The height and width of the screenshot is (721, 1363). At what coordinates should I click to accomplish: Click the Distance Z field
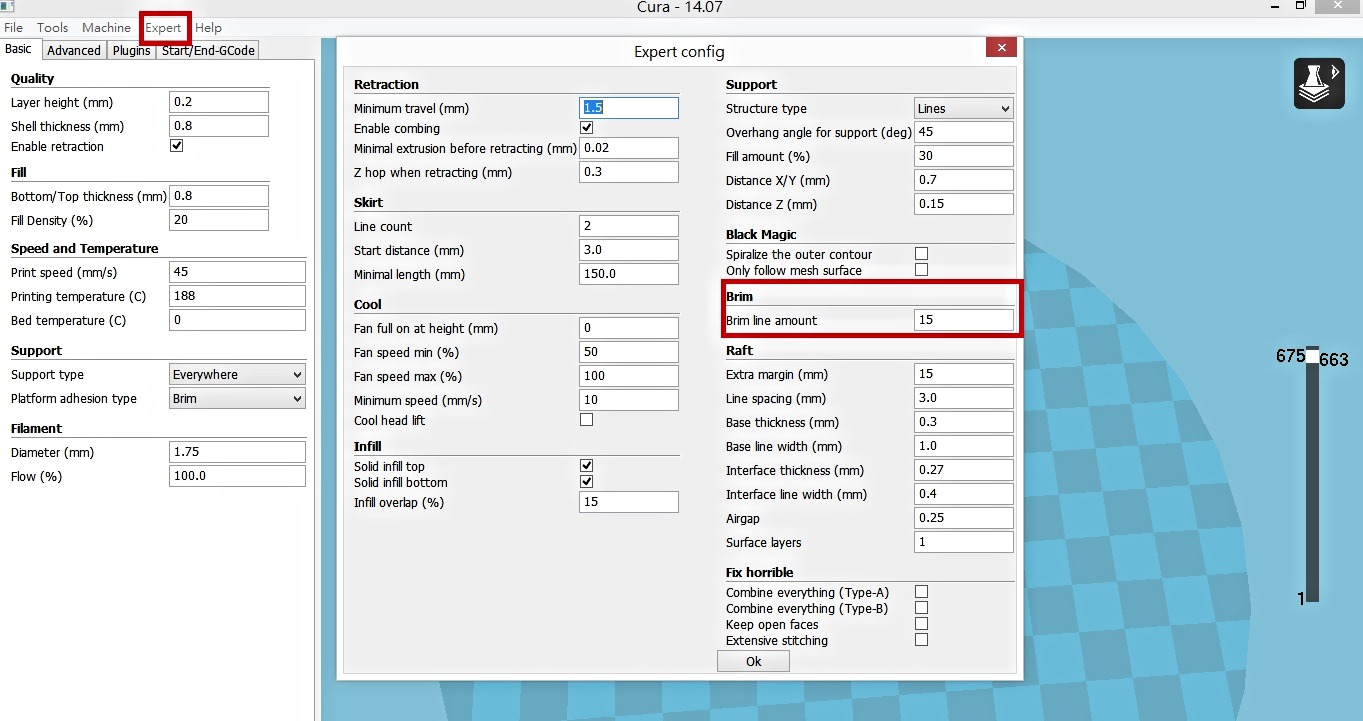[964, 204]
